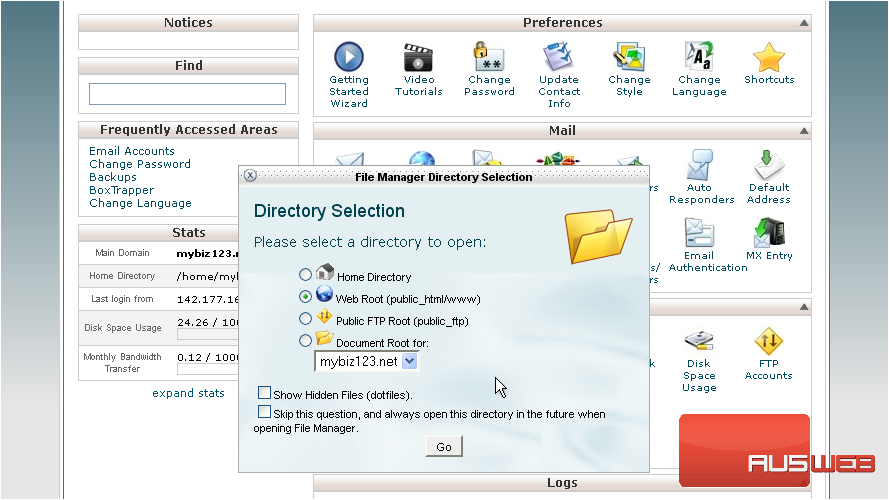Image resolution: width=889 pixels, height=500 pixels.
Task: Open FTP Accounts icon
Action: coord(769,341)
